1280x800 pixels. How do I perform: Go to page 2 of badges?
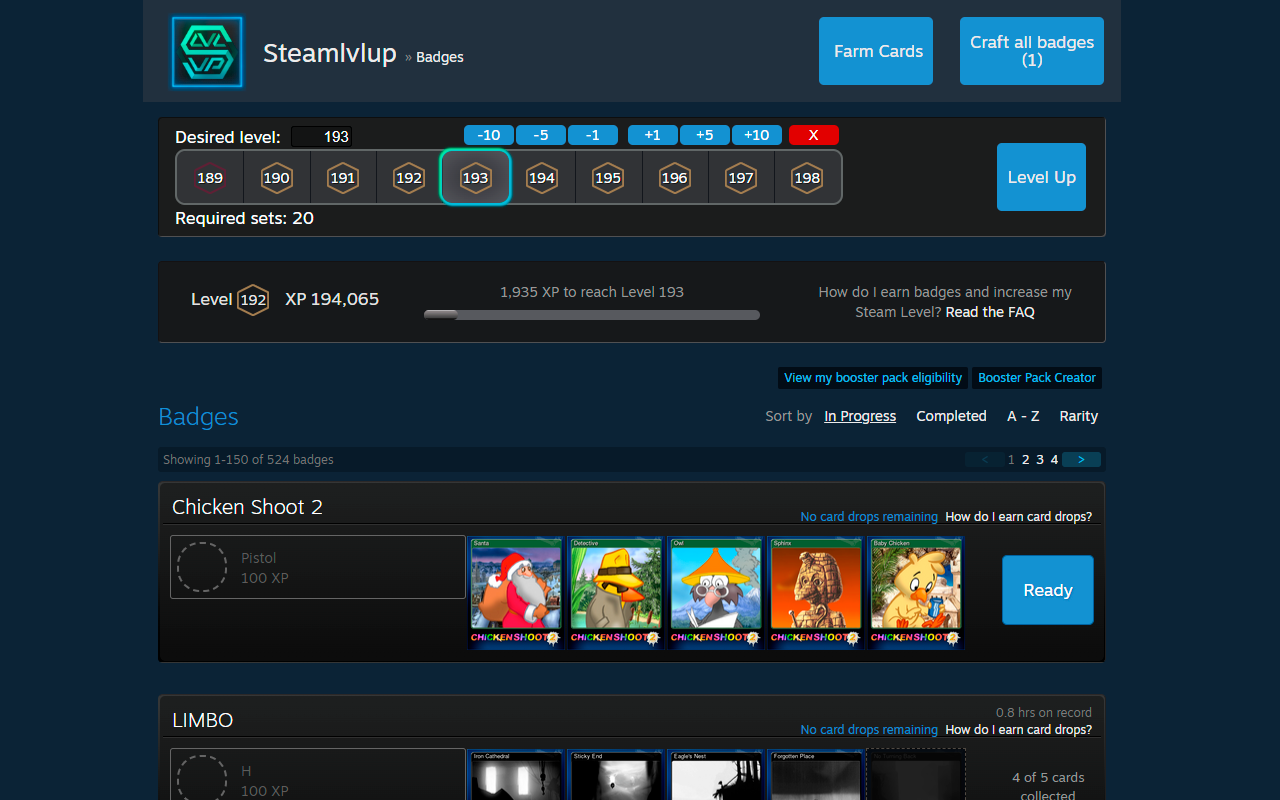[x=1025, y=459]
